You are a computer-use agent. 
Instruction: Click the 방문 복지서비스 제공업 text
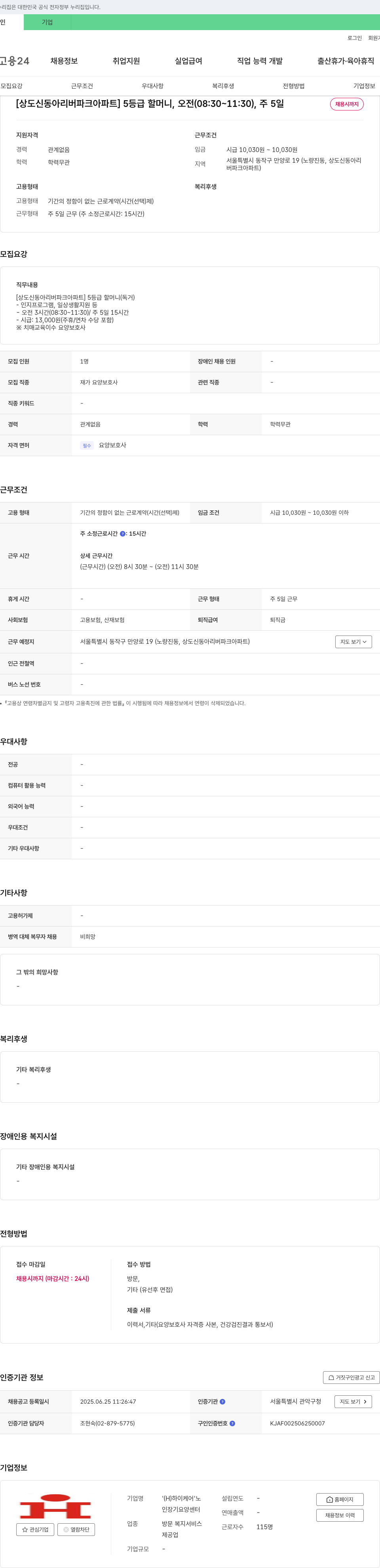tap(181, 1529)
